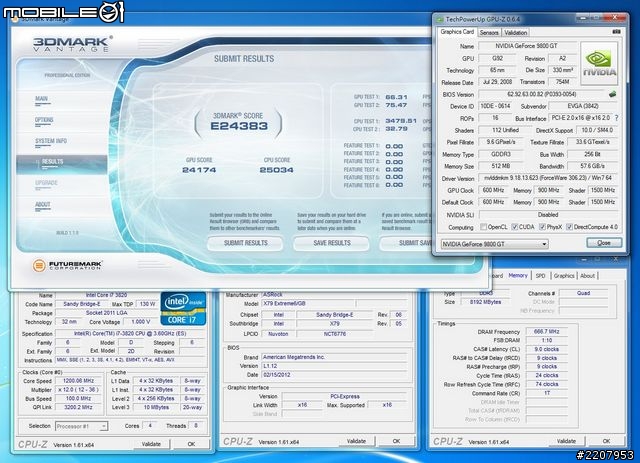
Task: Click the Release Date Jul 29, 2008 field
Action: click(x=496, y=82)
